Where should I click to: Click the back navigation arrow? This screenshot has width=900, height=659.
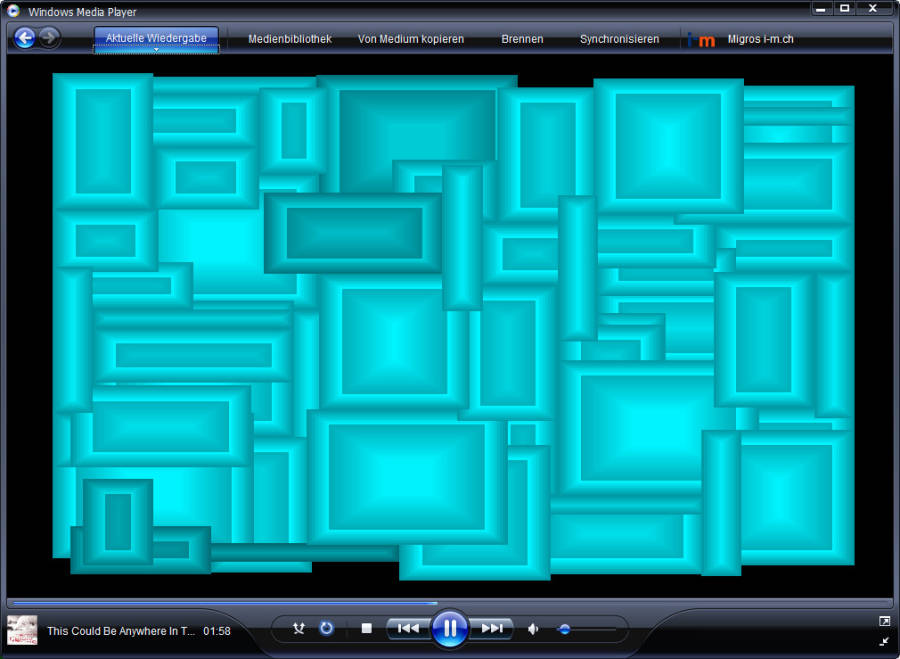(x=25, y=39)
